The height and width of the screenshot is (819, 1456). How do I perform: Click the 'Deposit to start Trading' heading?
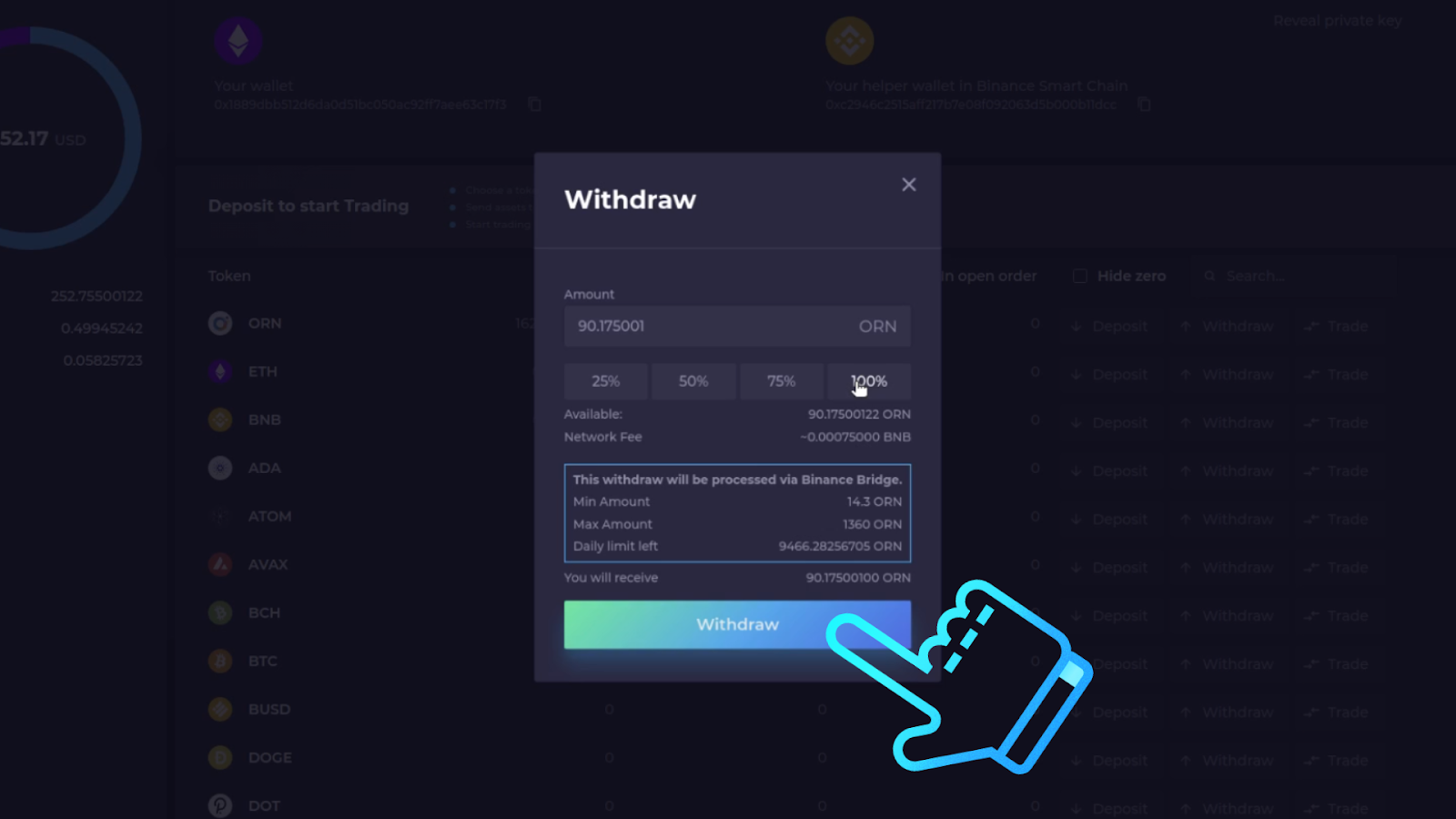click(308, 206)
